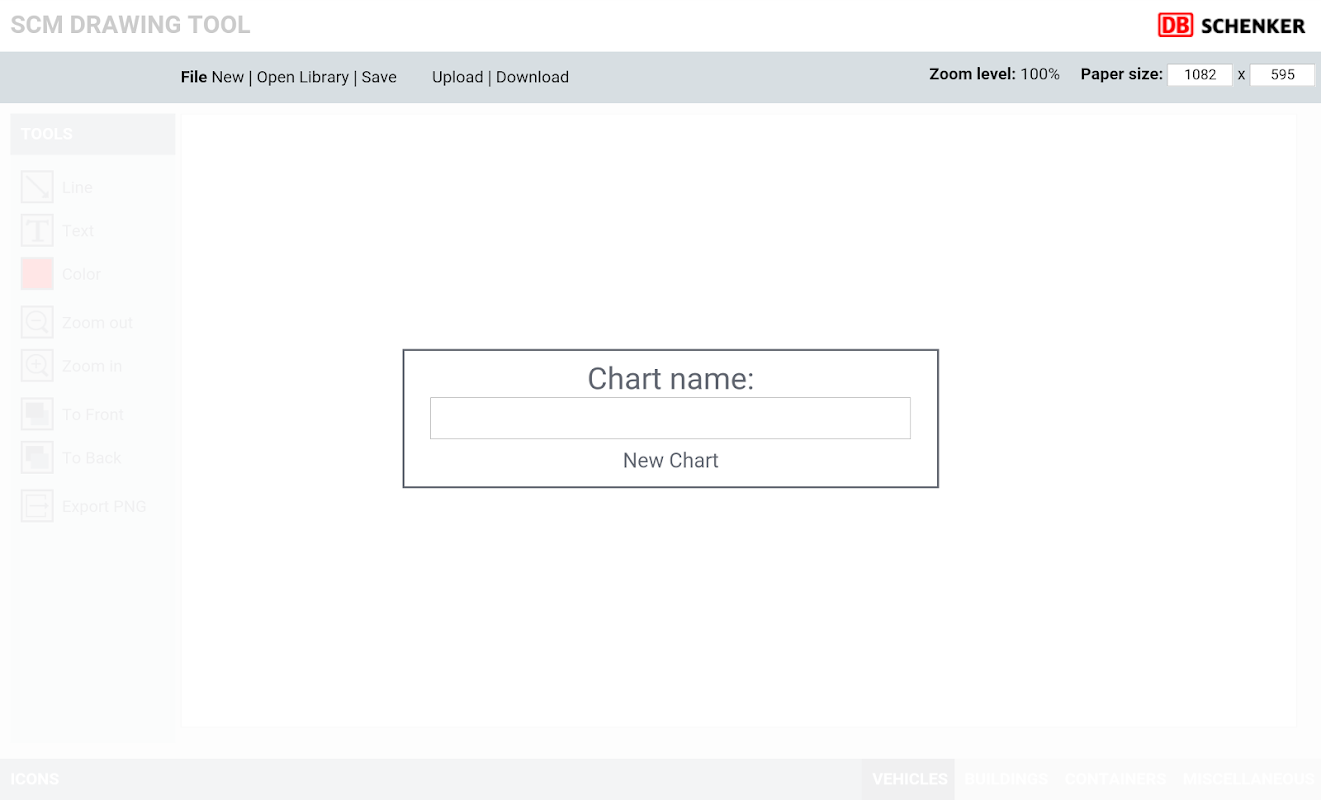Edit the paper width field 1082

[1200, 74]
